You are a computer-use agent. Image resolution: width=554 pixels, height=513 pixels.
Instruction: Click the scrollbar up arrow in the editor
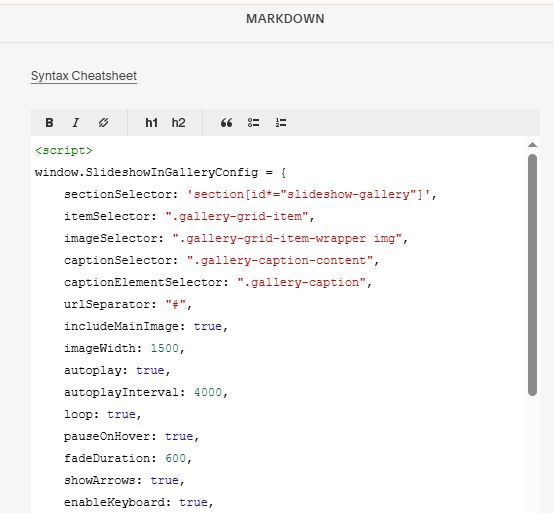(532, 145)
